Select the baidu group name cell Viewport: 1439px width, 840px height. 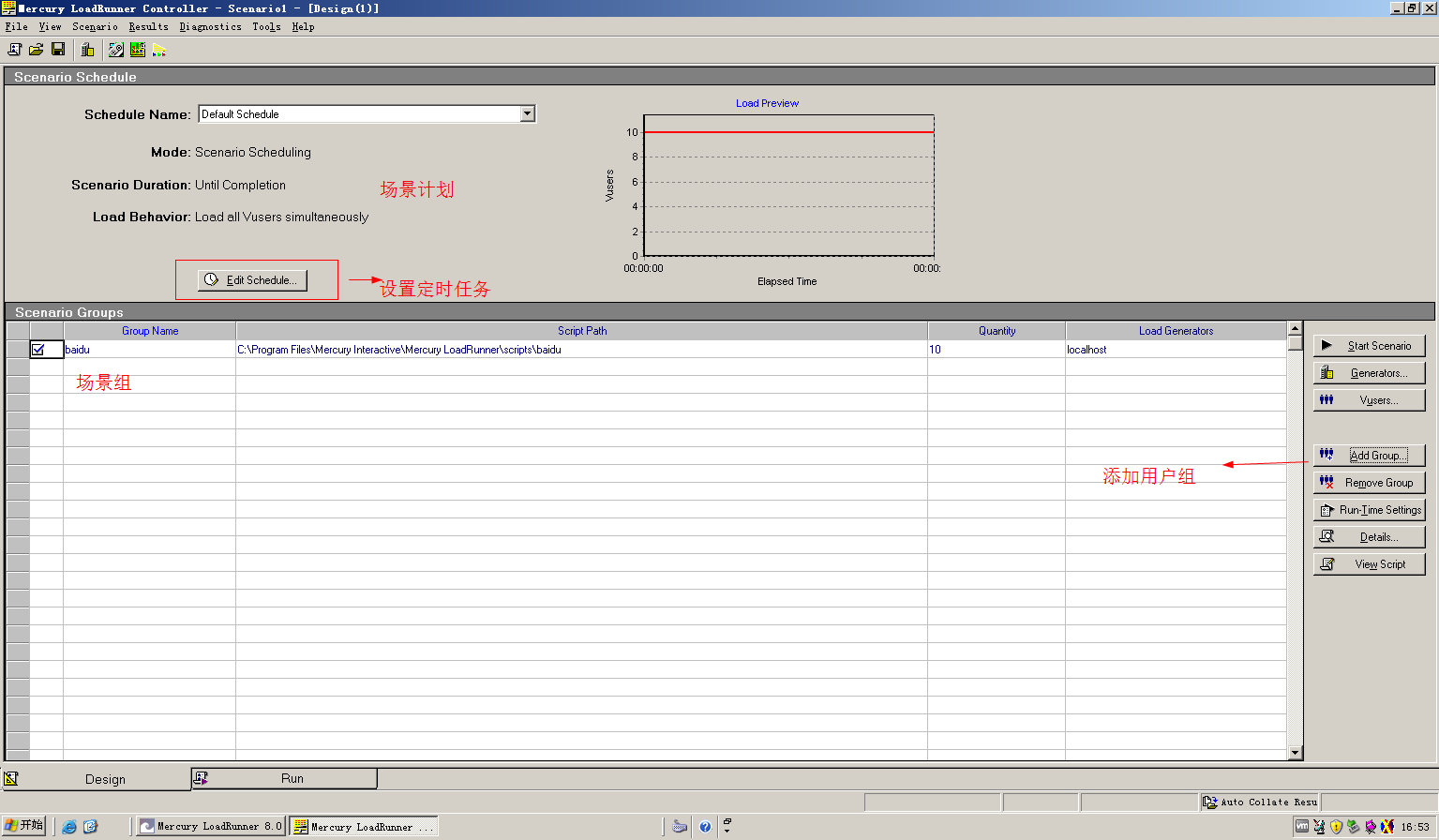[x=150, y=349]
